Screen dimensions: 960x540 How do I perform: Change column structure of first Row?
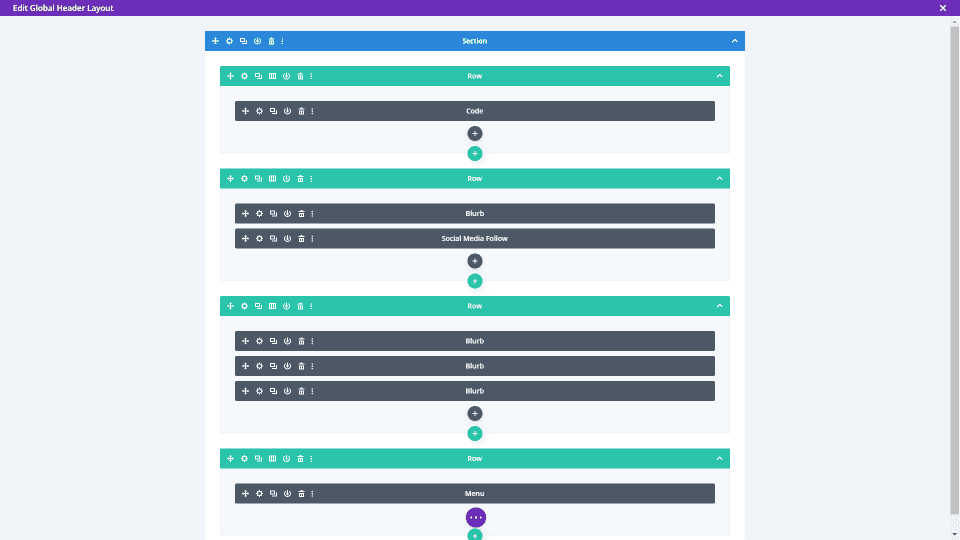tap(272, 76)
